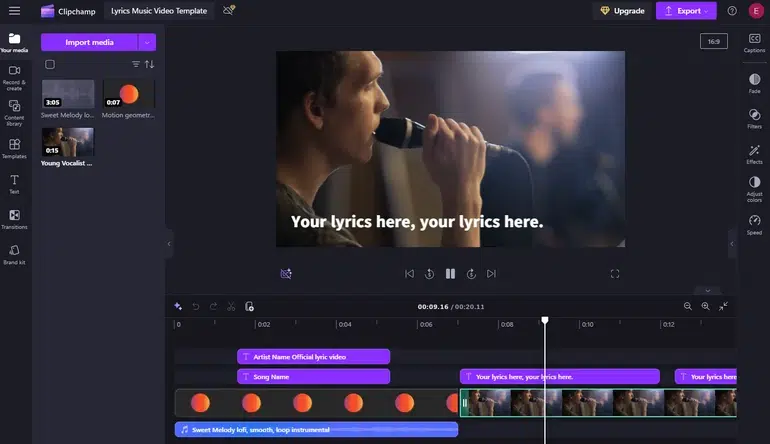Duplicate the selected clip icon
The height and width of the screenshot is (444, 770).
[x=249, y=306]
